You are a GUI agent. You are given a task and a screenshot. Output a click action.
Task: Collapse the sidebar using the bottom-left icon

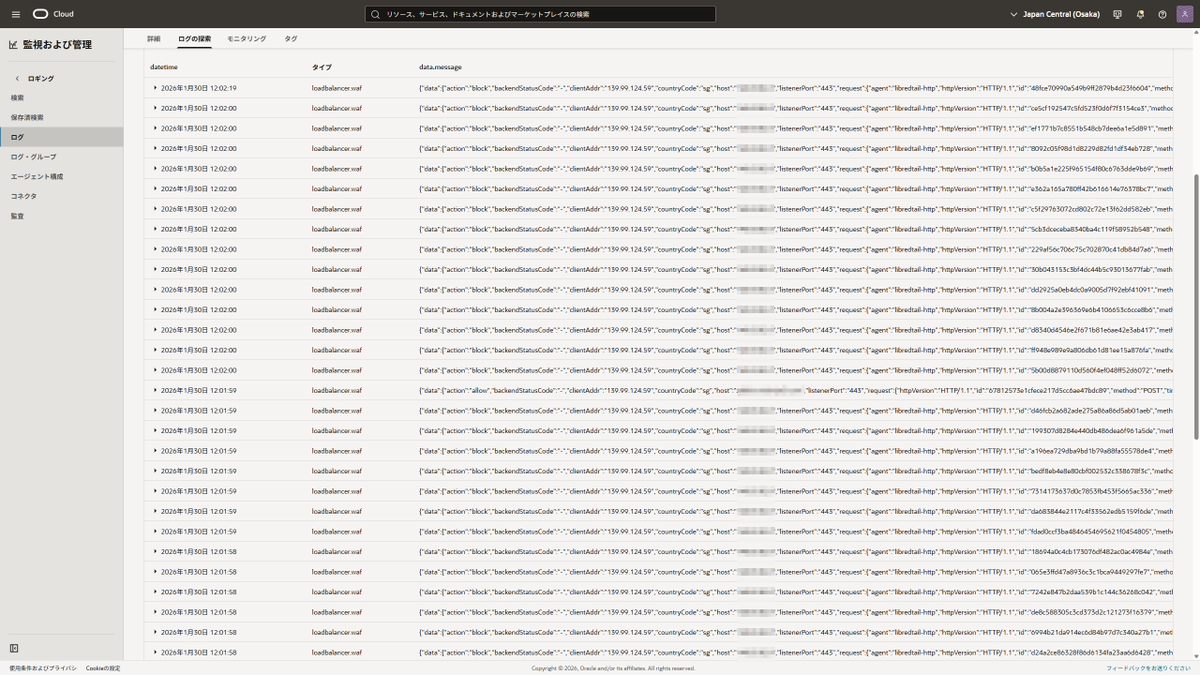14,648
